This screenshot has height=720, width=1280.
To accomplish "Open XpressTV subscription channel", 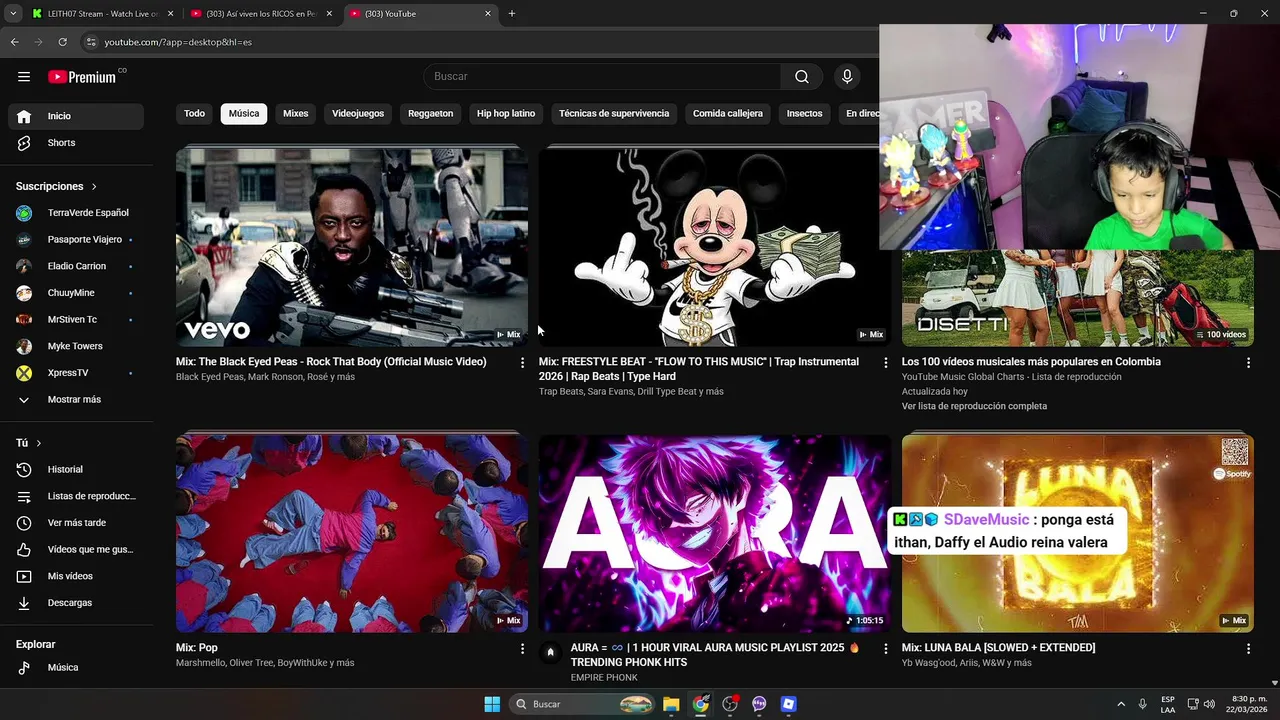I will (76, 373).
